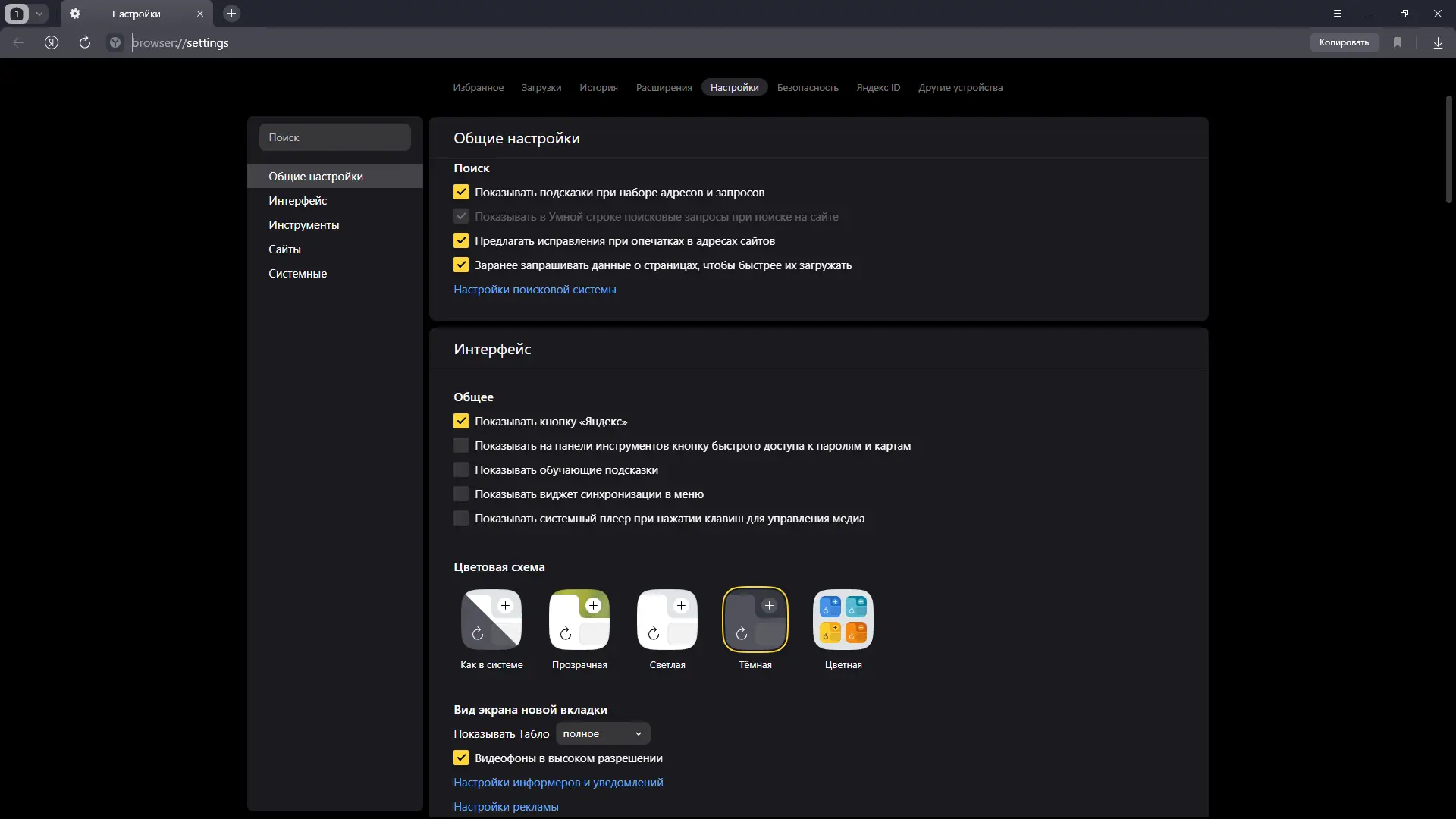This screenshot has height=819, width=1456.
Task: Choose the Цветная color scheme
Action: [x=843, y=620]
